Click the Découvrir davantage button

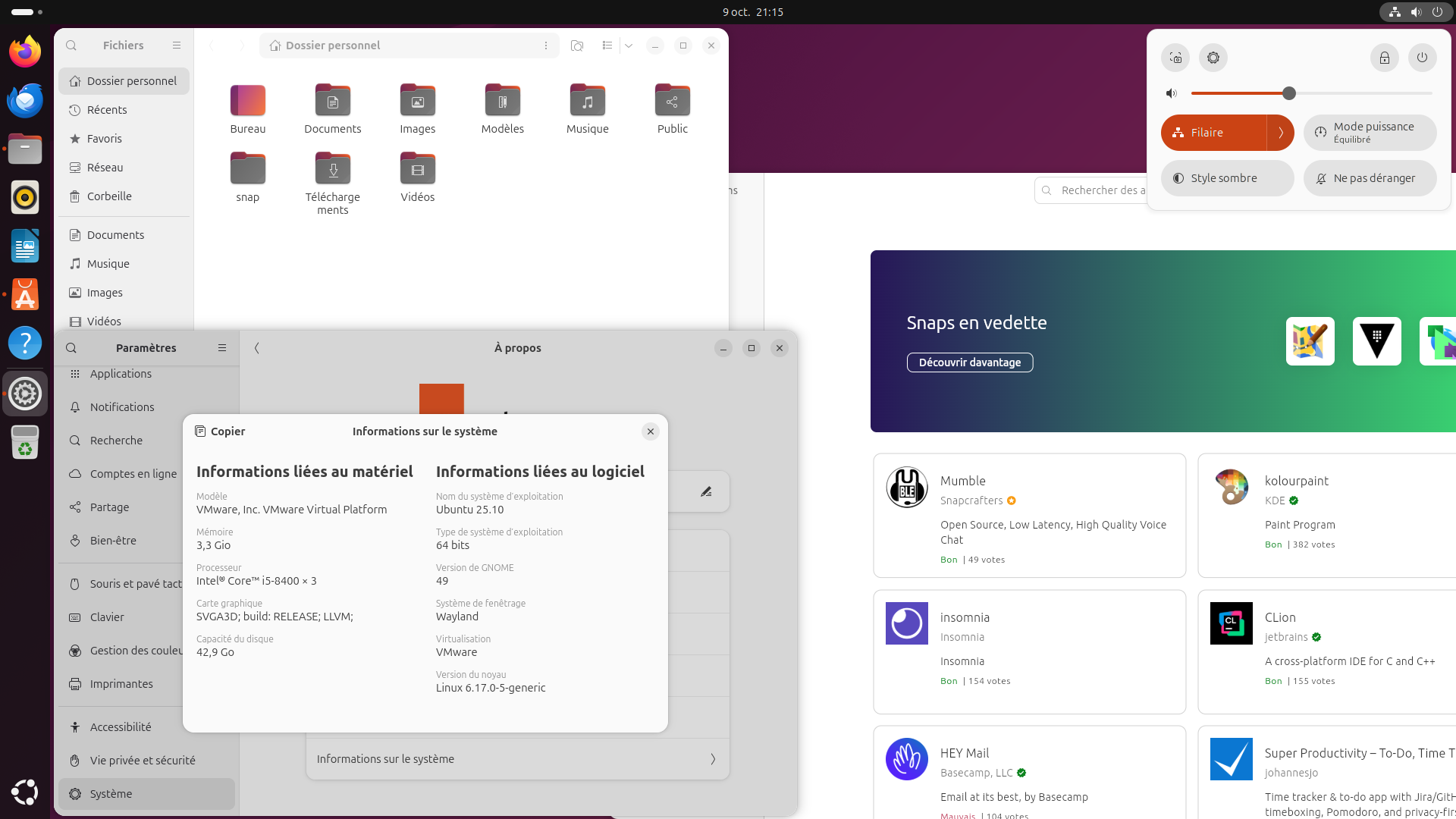pyautogui.click(x=969, y=362)
